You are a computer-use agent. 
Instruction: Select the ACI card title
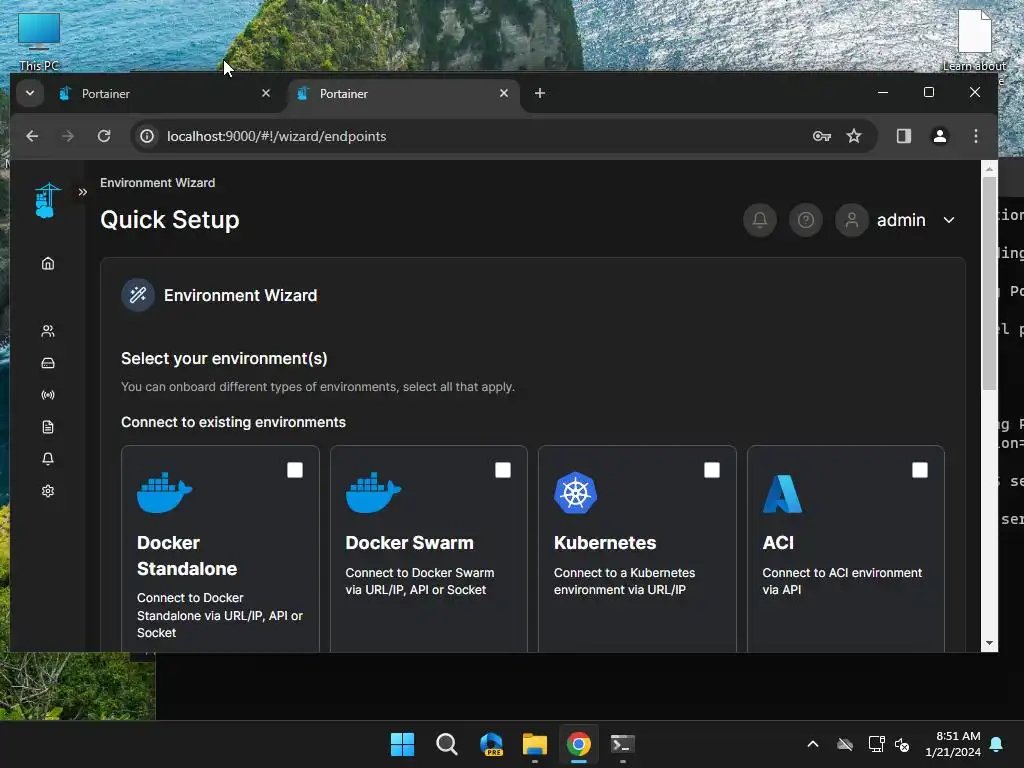click(x=778, y=543)
